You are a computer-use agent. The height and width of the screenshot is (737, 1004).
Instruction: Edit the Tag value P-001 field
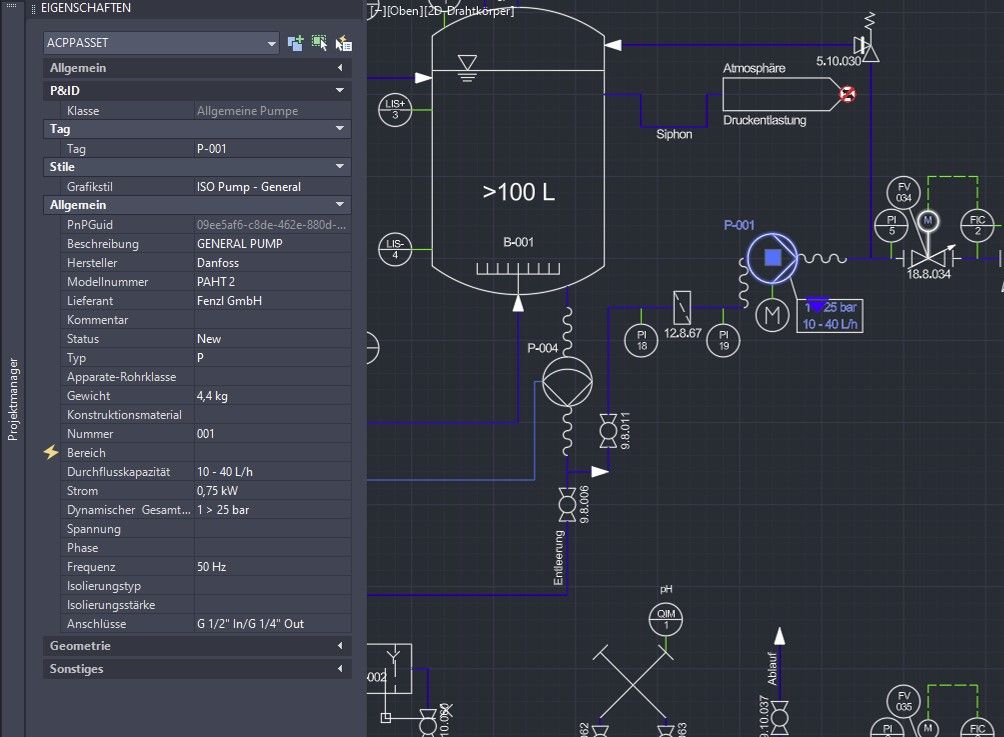point(272,149)
